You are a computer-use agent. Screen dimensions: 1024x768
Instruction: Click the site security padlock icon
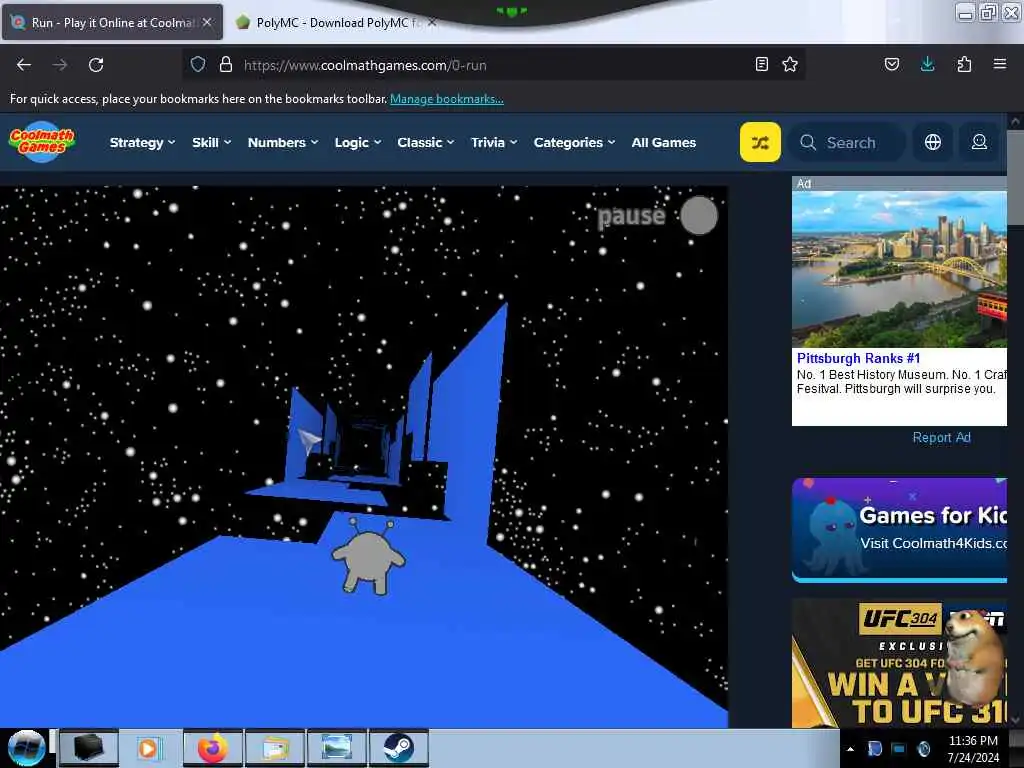pyautogui.click(x=226, y=65)
